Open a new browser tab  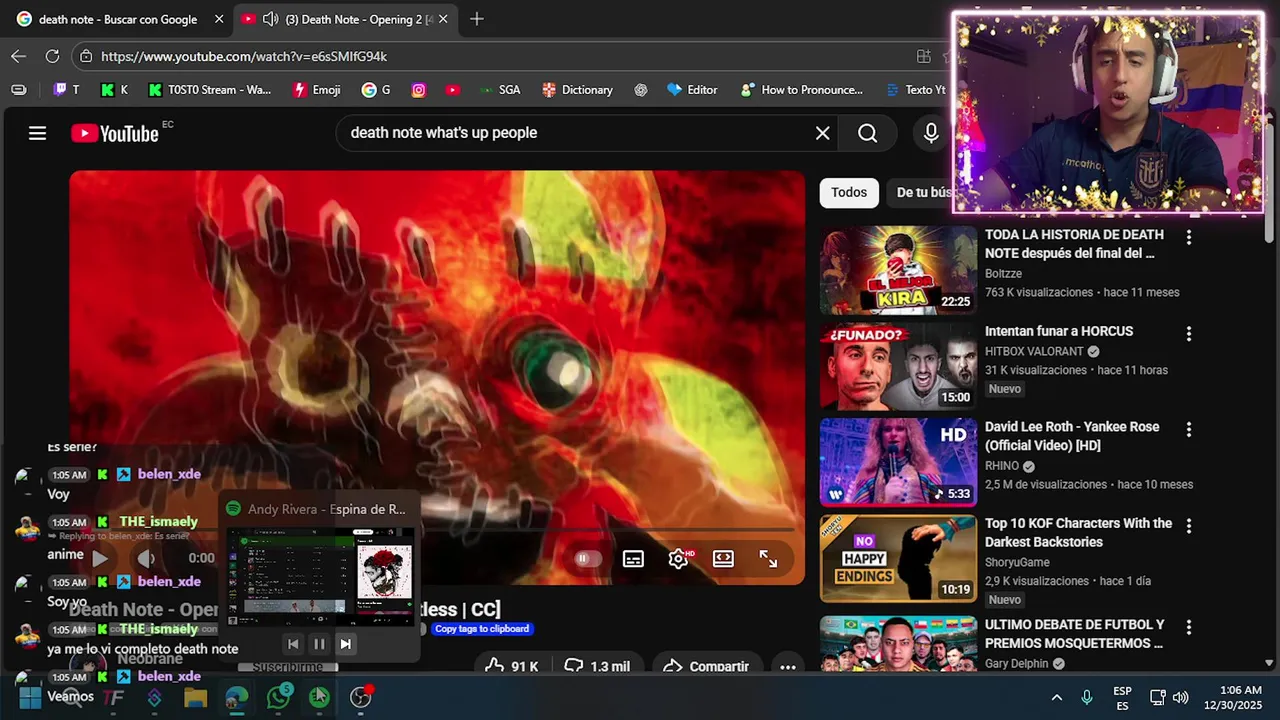(477, 19)
